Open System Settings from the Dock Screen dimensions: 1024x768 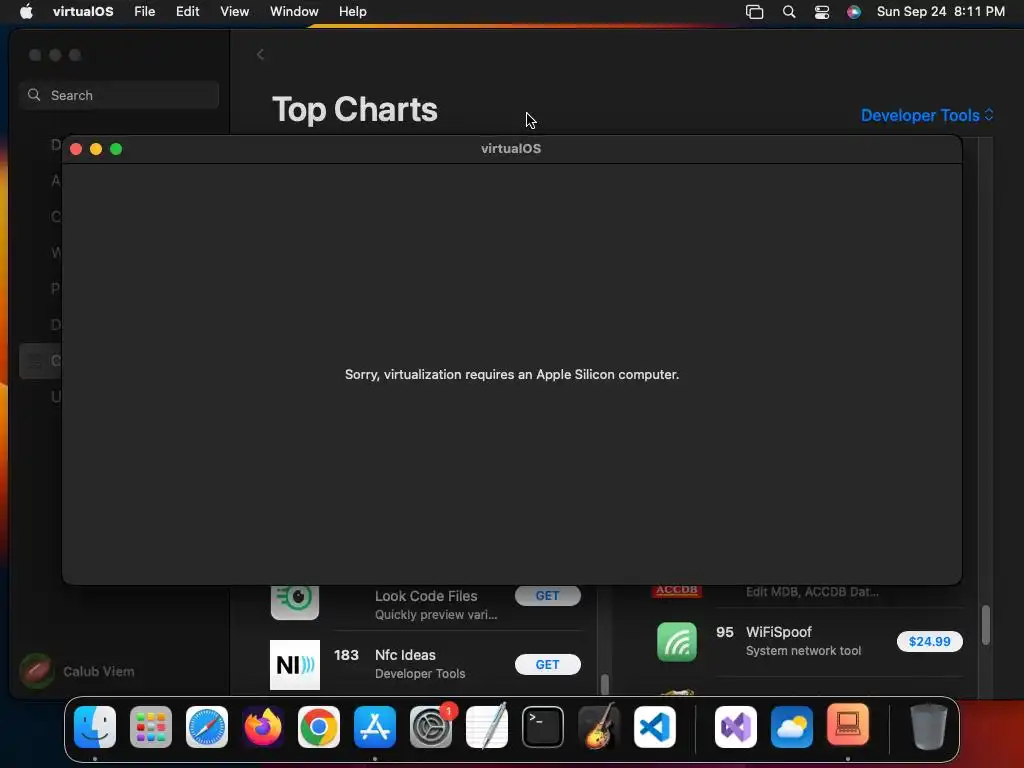click(431, 727)
